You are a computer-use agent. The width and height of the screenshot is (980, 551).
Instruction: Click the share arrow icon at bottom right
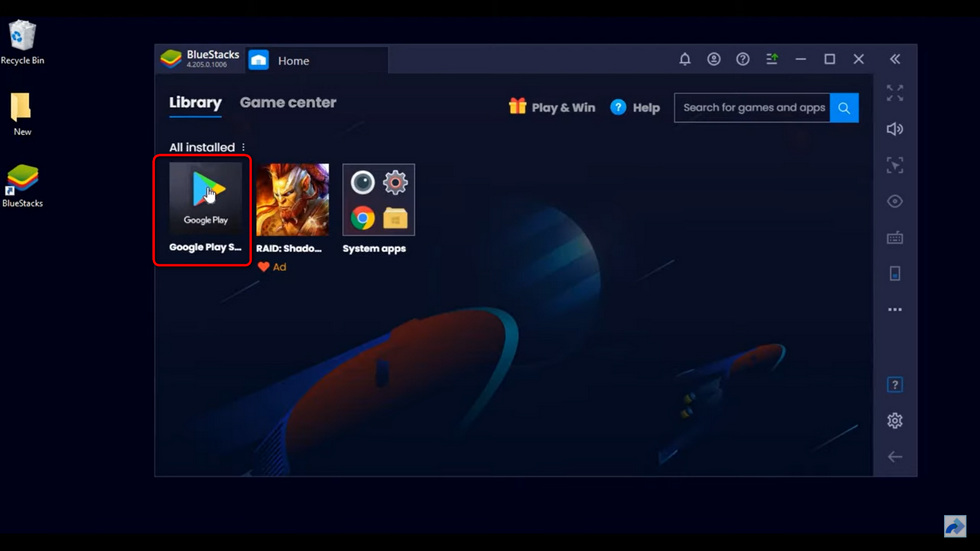(x=955, y=526)
